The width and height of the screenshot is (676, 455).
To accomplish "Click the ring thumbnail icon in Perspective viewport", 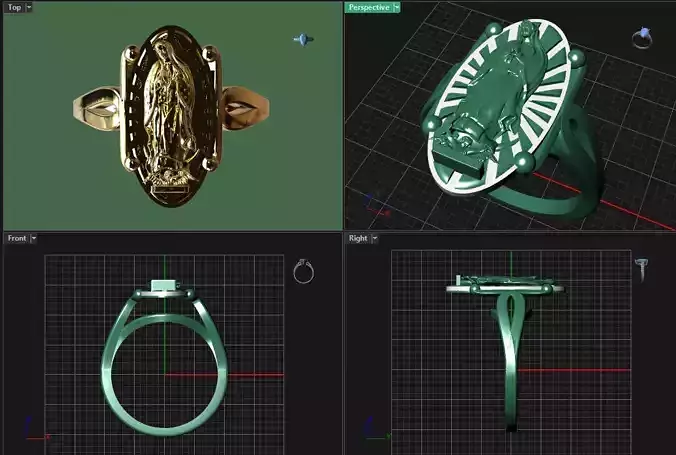I will click(x=642, y=38).
